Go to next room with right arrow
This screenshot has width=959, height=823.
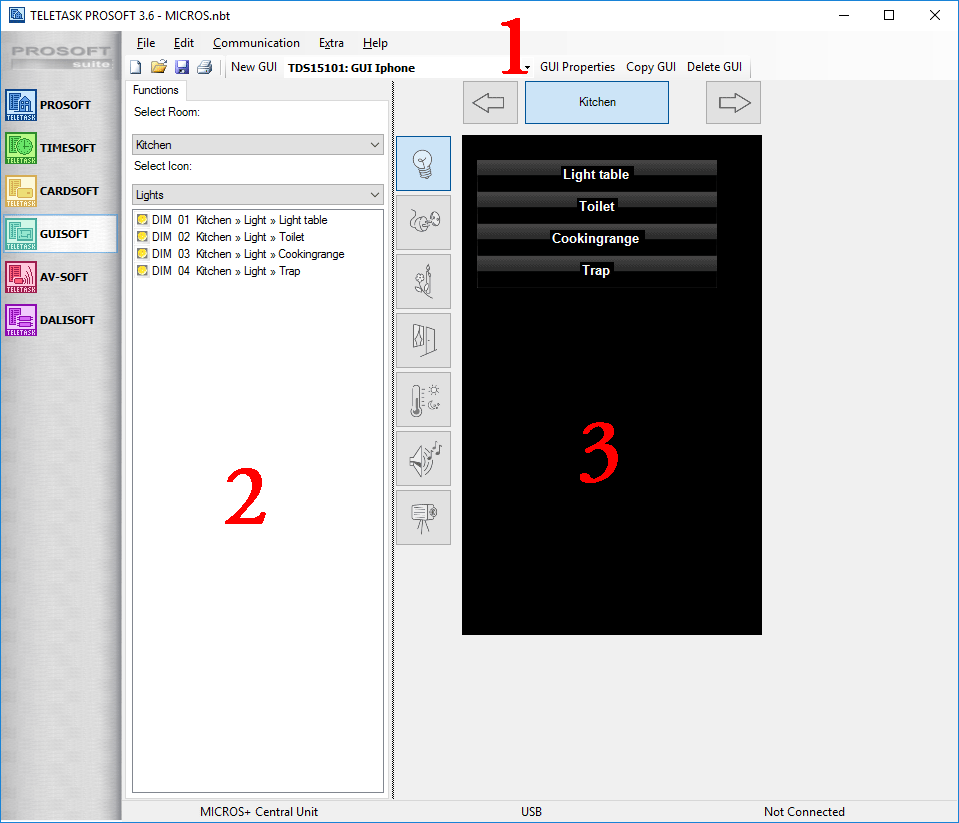[x=733, y=102]
